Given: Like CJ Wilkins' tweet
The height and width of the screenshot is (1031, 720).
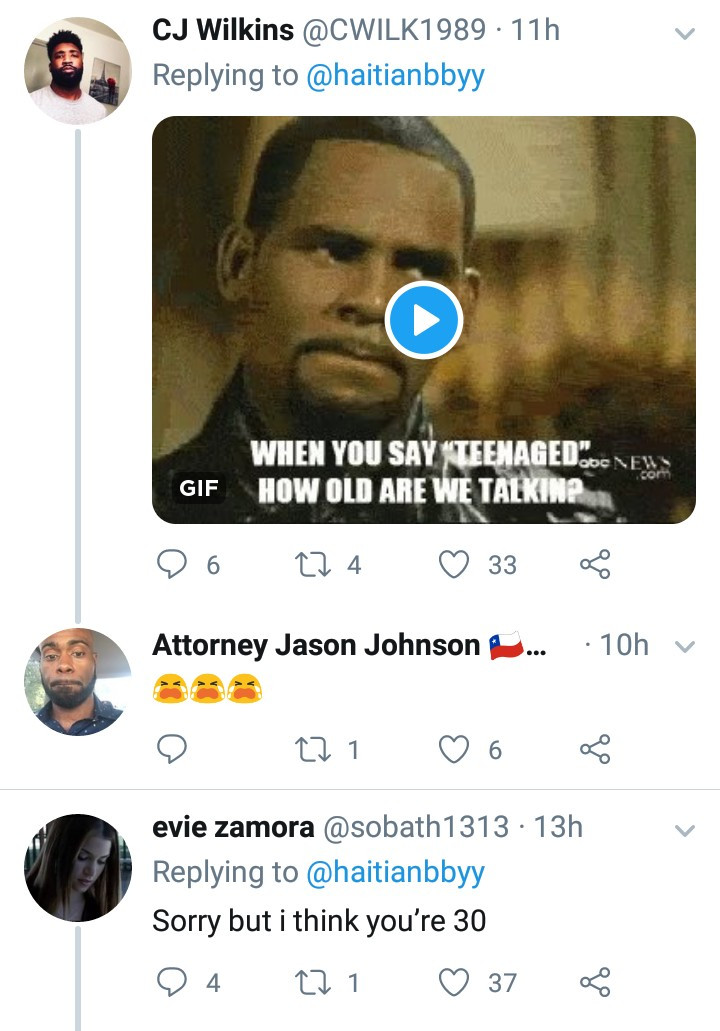Looking at the screenshot, I should click(x=456, y=565).
